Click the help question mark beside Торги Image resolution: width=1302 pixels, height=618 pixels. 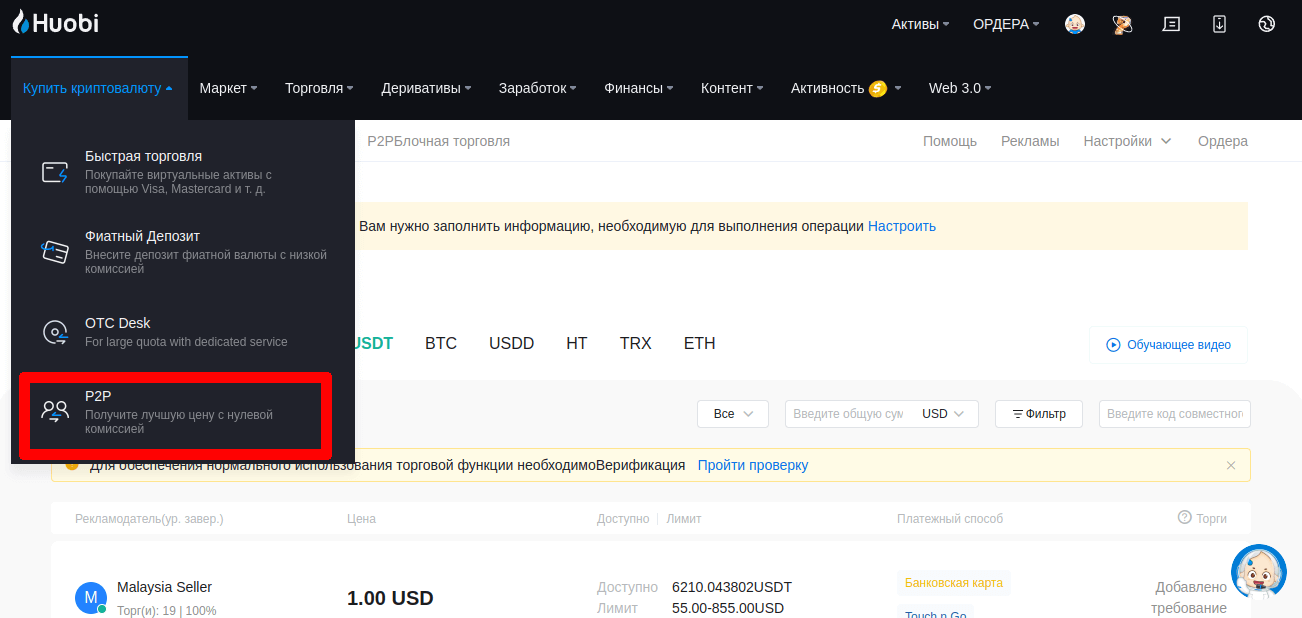coord(1185,518)
